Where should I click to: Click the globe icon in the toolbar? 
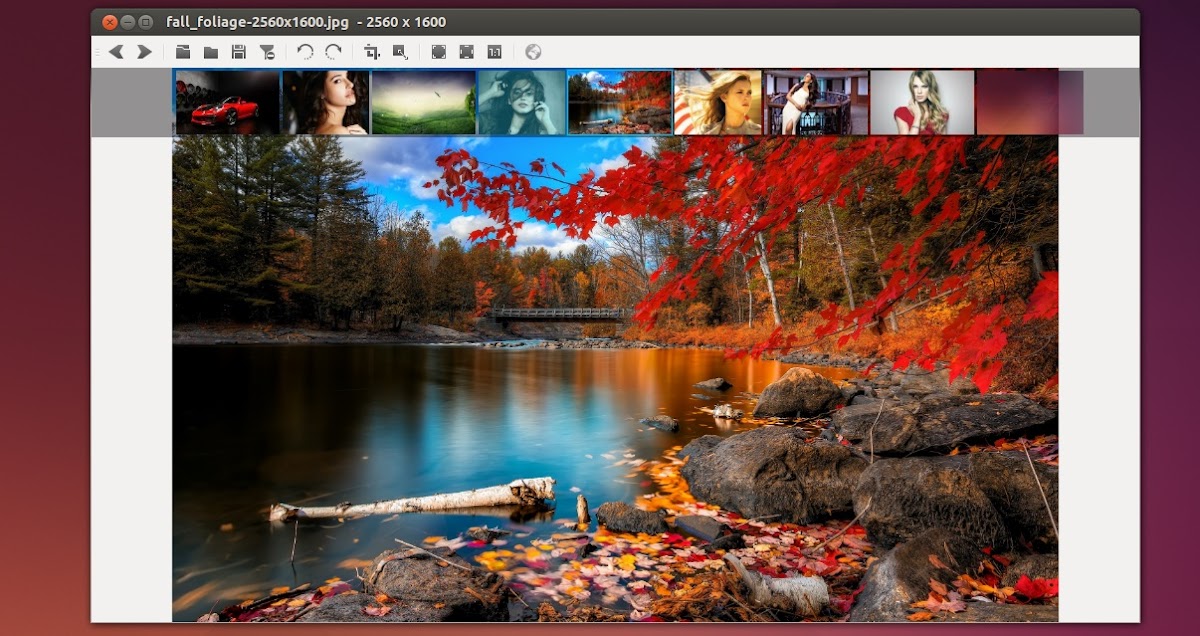click(x=533, y=52)
